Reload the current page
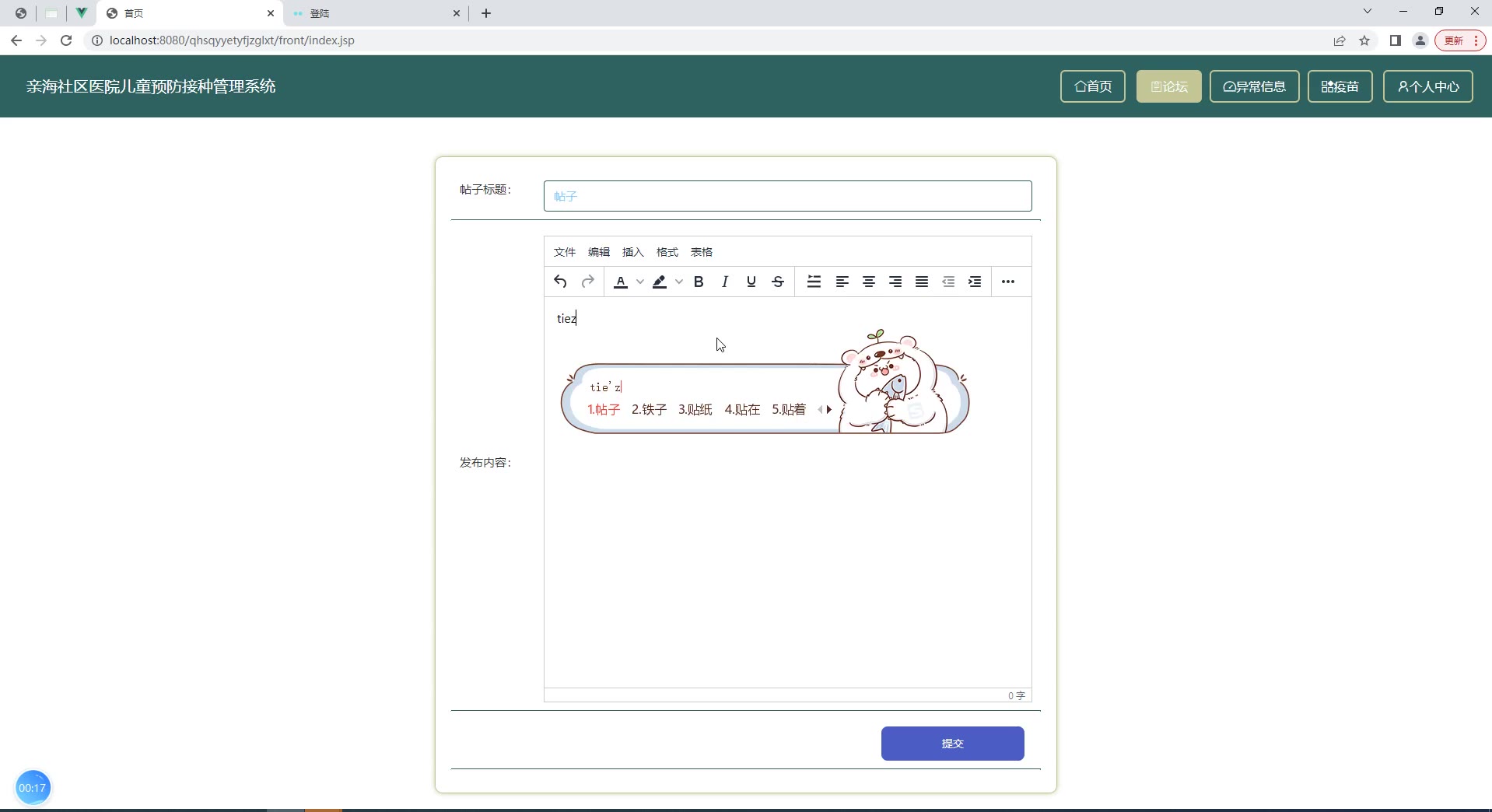Viewport: 1492px width, 812px height. [66, 40]
